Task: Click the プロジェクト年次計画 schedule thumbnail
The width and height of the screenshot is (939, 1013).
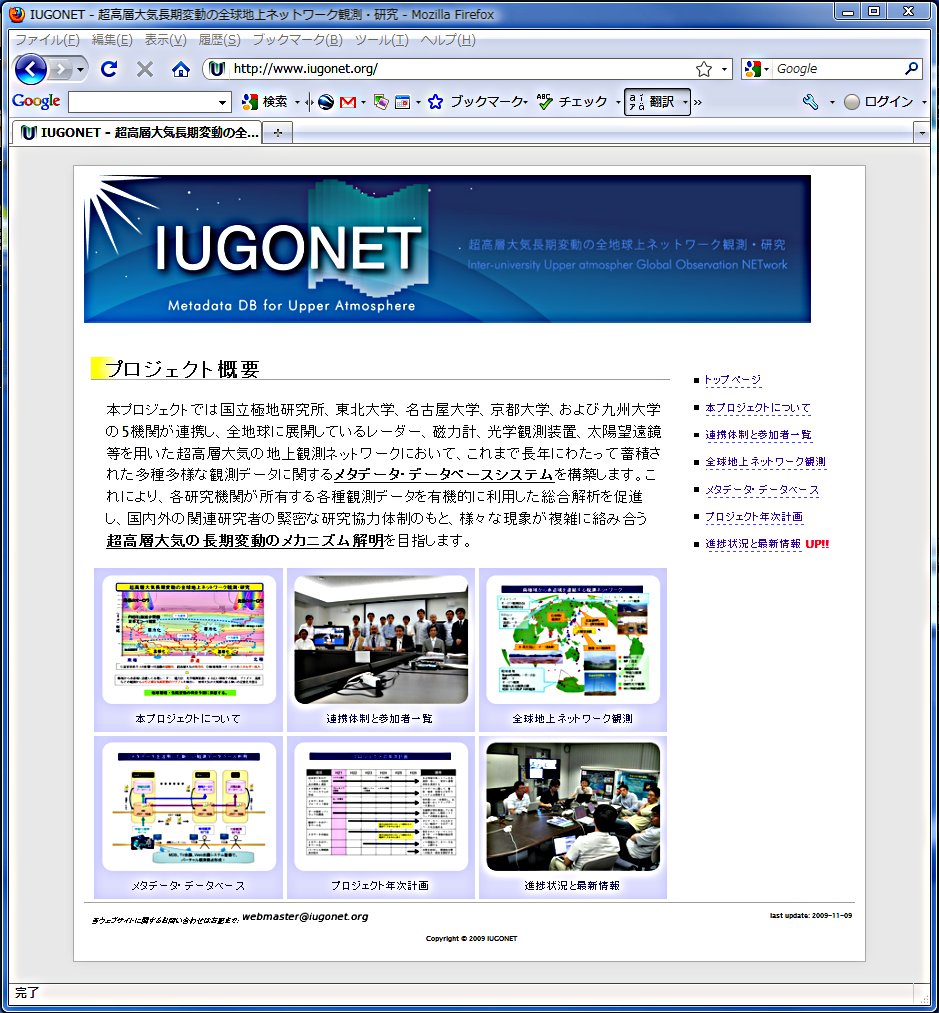Action: point(381,806)
